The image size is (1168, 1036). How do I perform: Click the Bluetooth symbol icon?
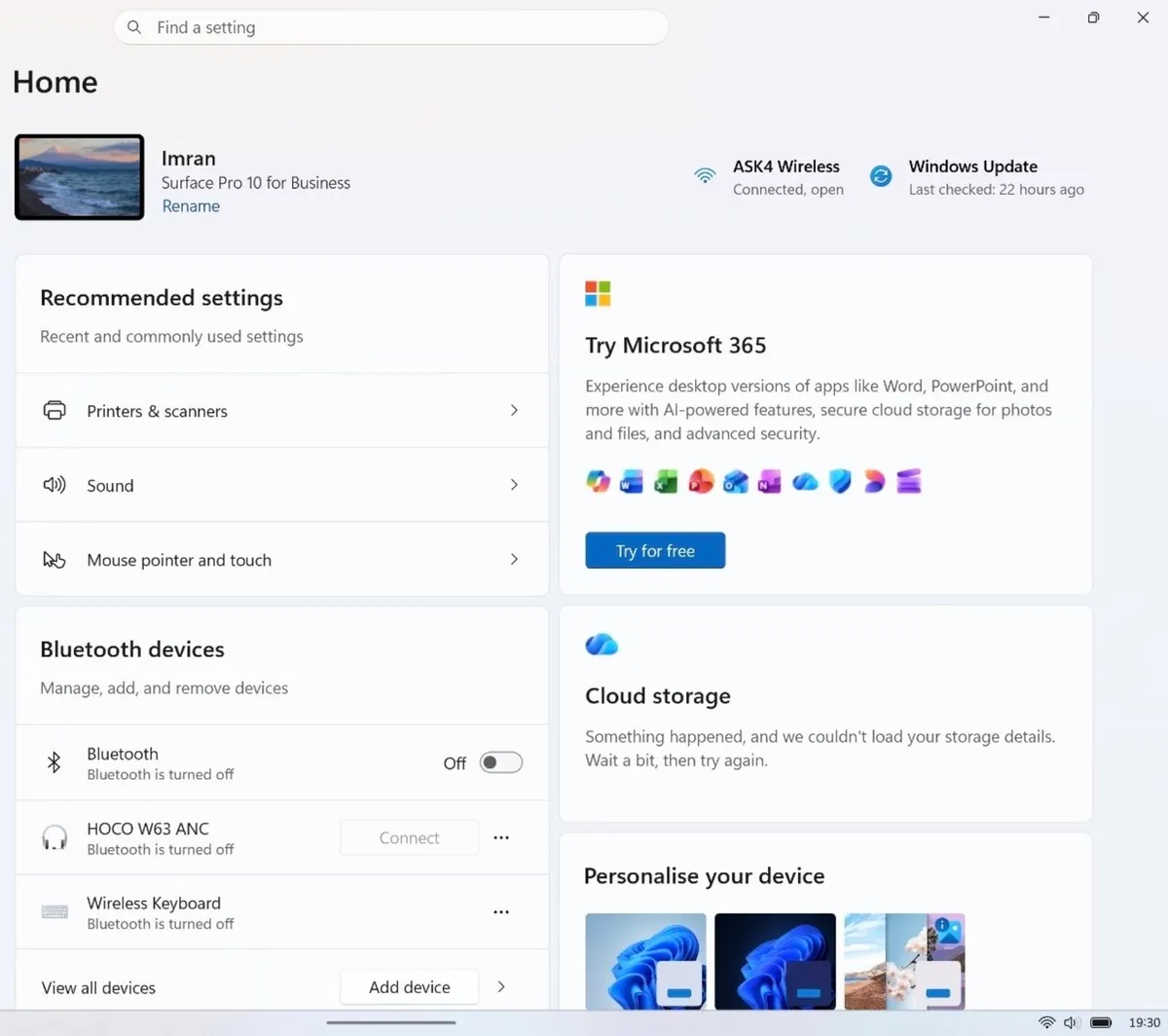[55, 762]
